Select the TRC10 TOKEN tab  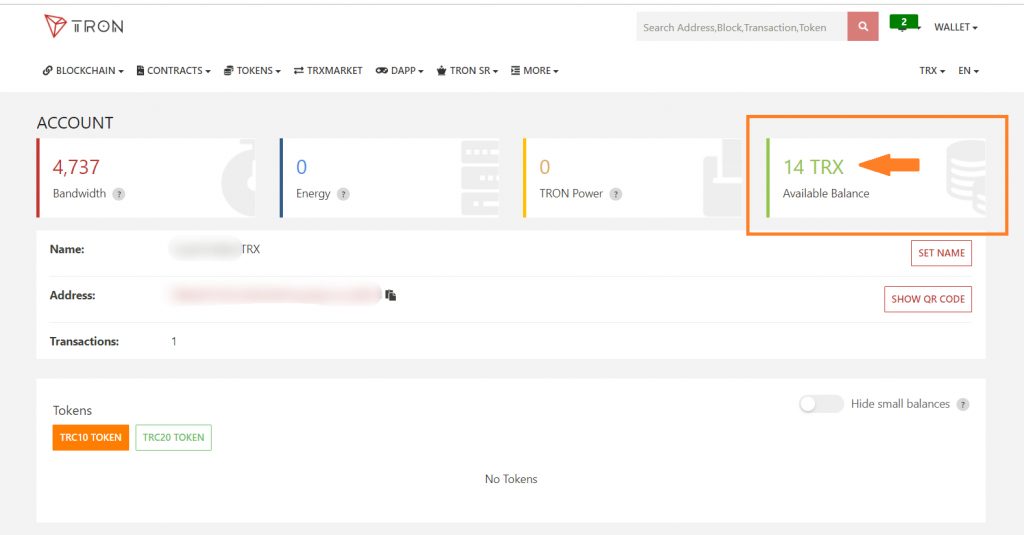click(x=91, y=438)
